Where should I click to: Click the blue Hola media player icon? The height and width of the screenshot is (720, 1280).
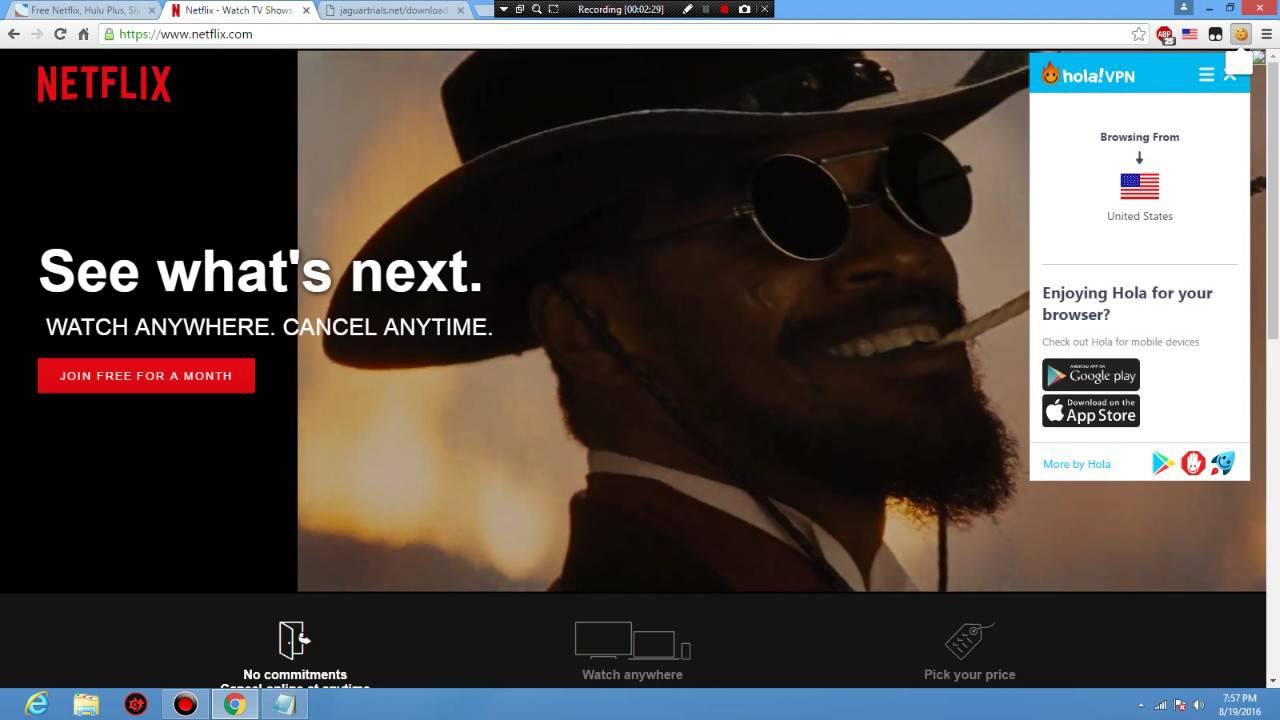(1223, 463)
